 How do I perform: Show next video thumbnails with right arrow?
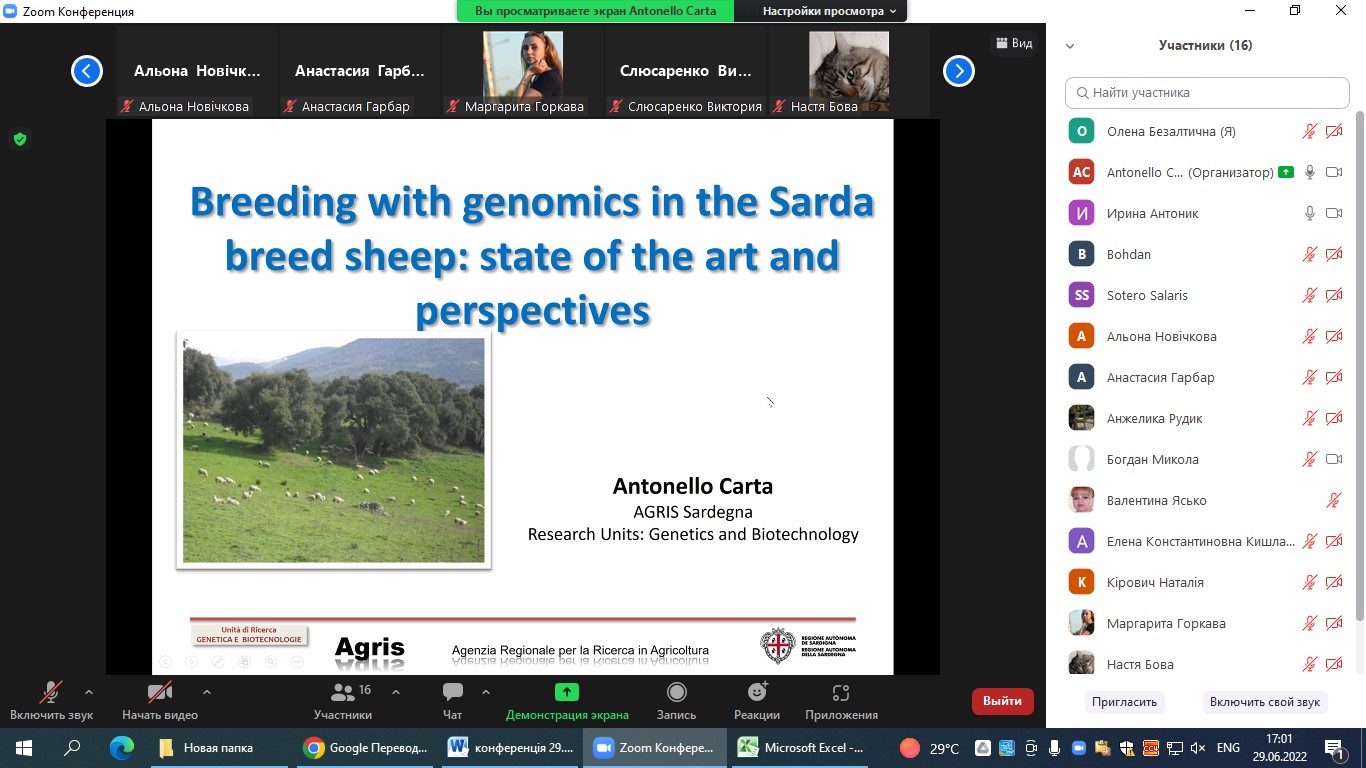coord(958,71)
